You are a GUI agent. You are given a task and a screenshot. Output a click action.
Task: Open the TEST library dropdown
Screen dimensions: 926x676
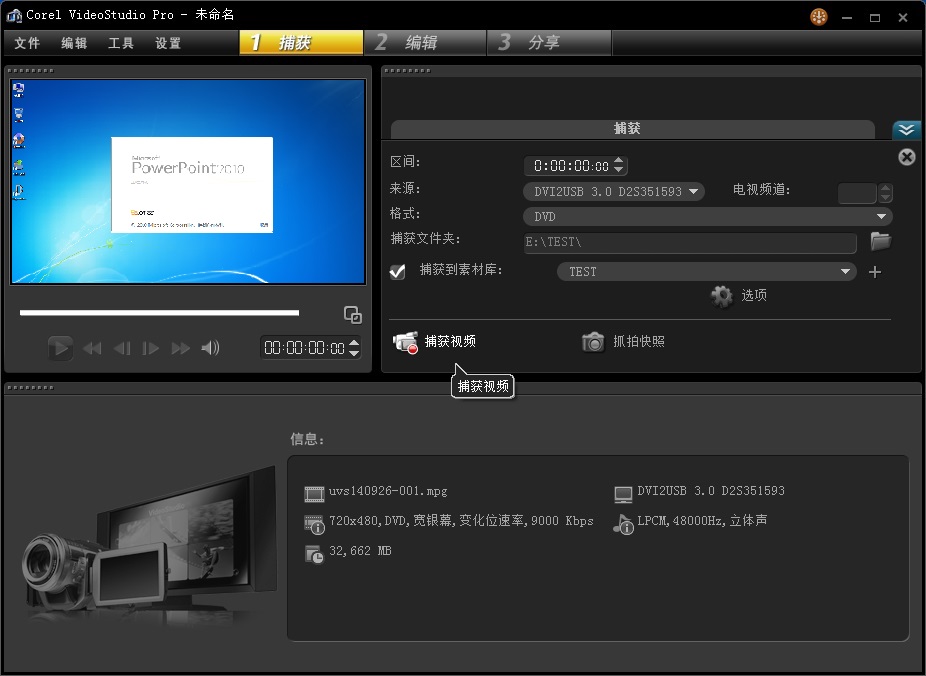point(706,272)
